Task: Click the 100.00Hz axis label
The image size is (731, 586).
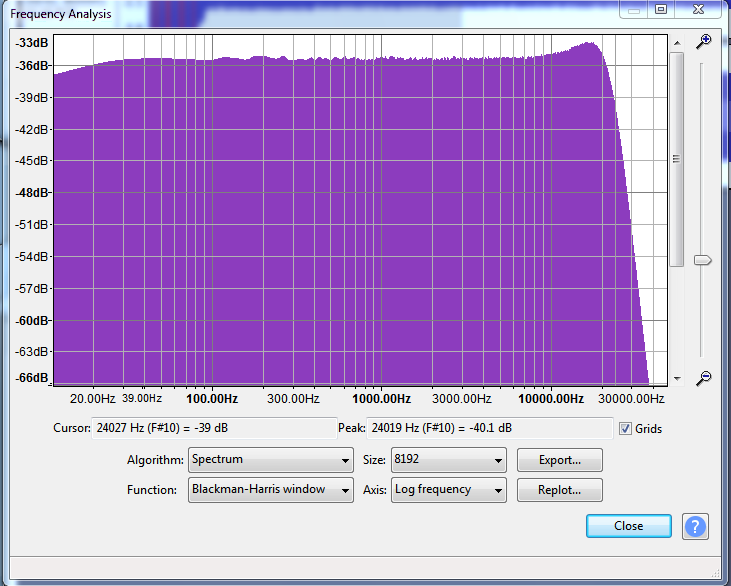Action: [x=212, y=399]
